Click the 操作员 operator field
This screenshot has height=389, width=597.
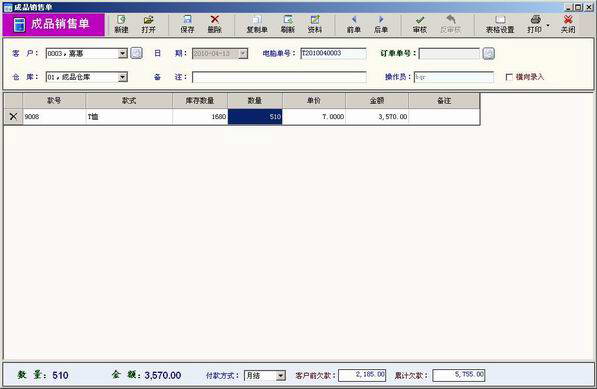[453, 77]
